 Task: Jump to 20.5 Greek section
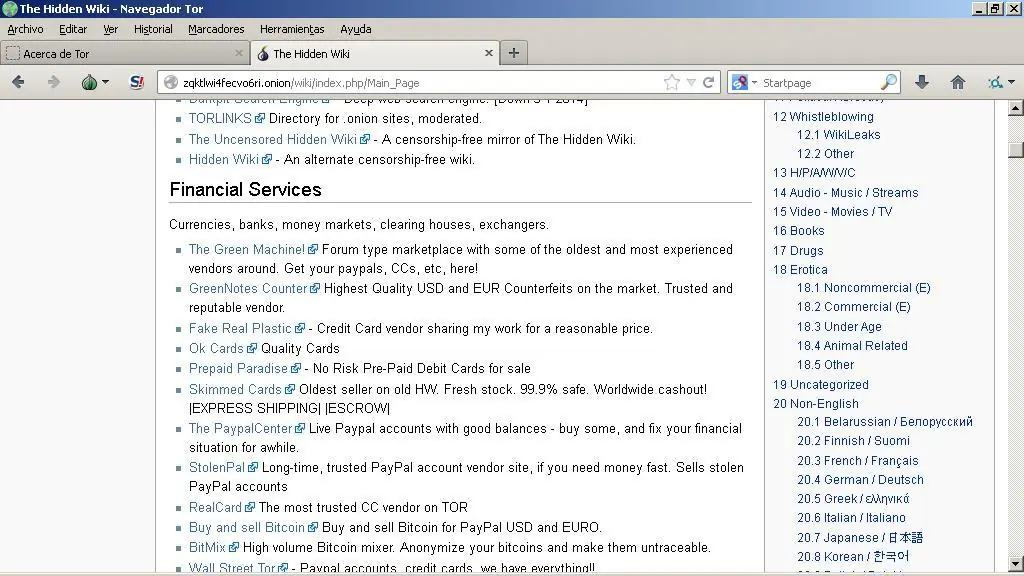coord(853,498)
